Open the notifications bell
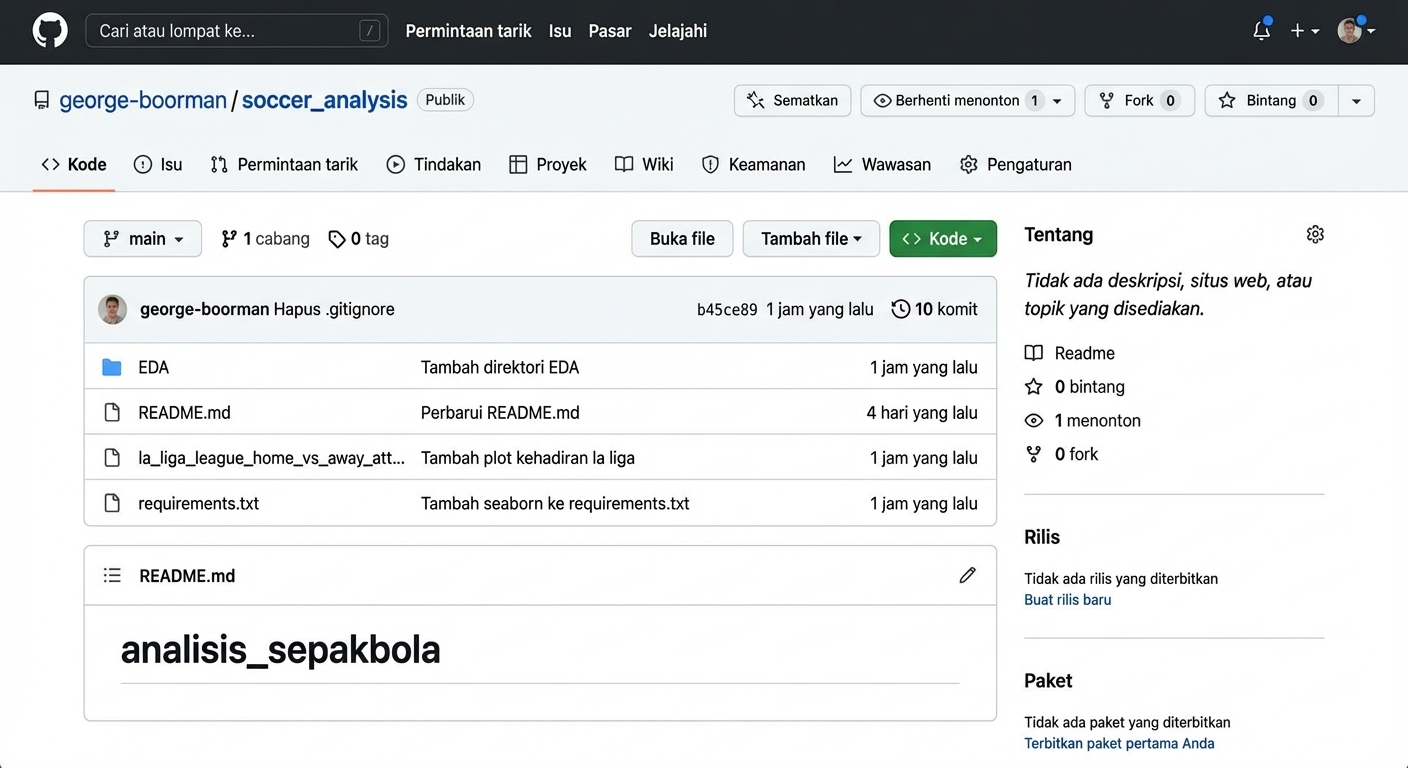 click(x=1262, y=31)
